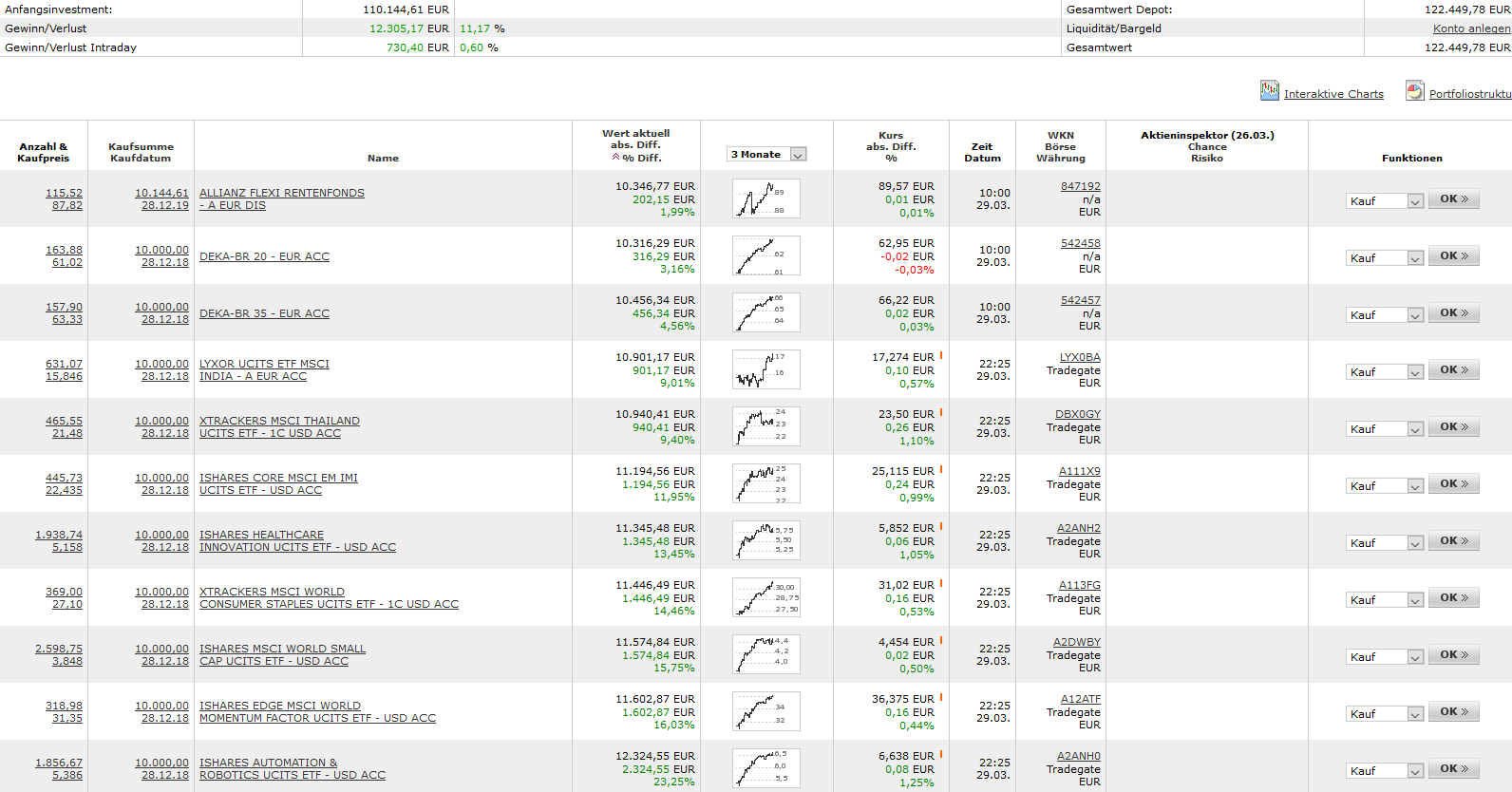Open ISHARES MSCI WORLD SMALL CAP link
This screenshot has height=792, width=1512.
pyautogui.click(x=282, y=654)
